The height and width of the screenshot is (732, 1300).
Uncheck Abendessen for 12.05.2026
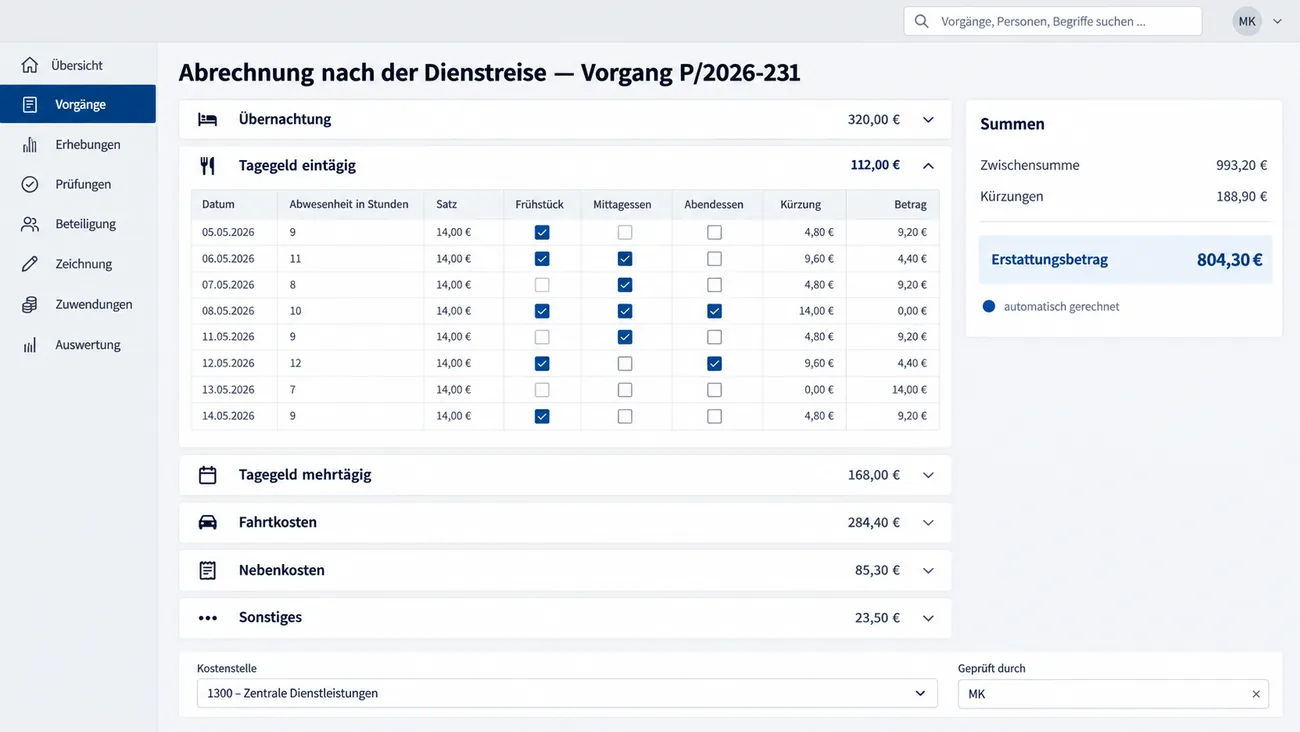click(x=714, y=363)
